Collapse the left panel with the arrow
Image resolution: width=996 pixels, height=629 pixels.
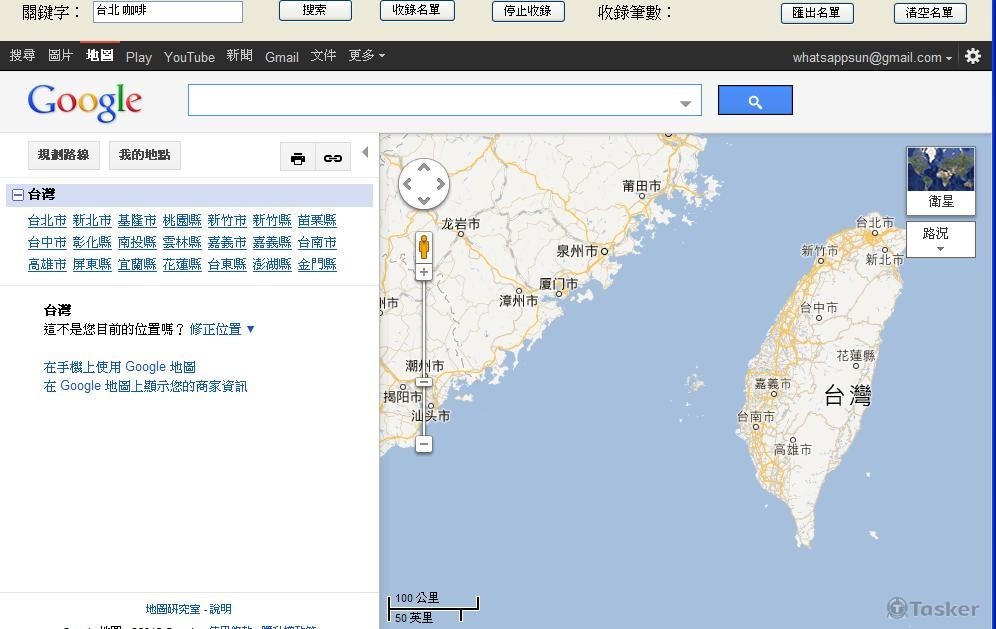[364, 152]
